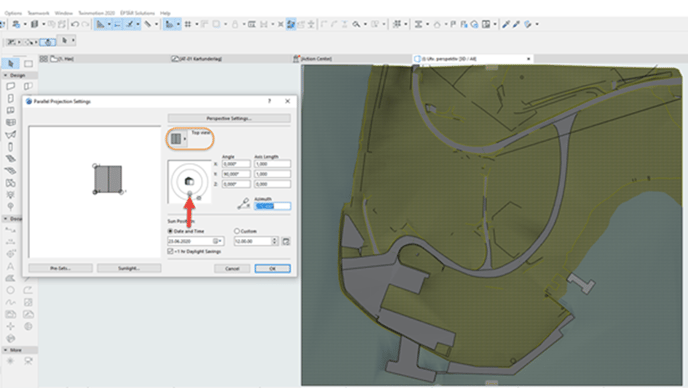Click the X angle input field
Screen dimensions: 688x388
pyautogui.click(x=236, y=164)
